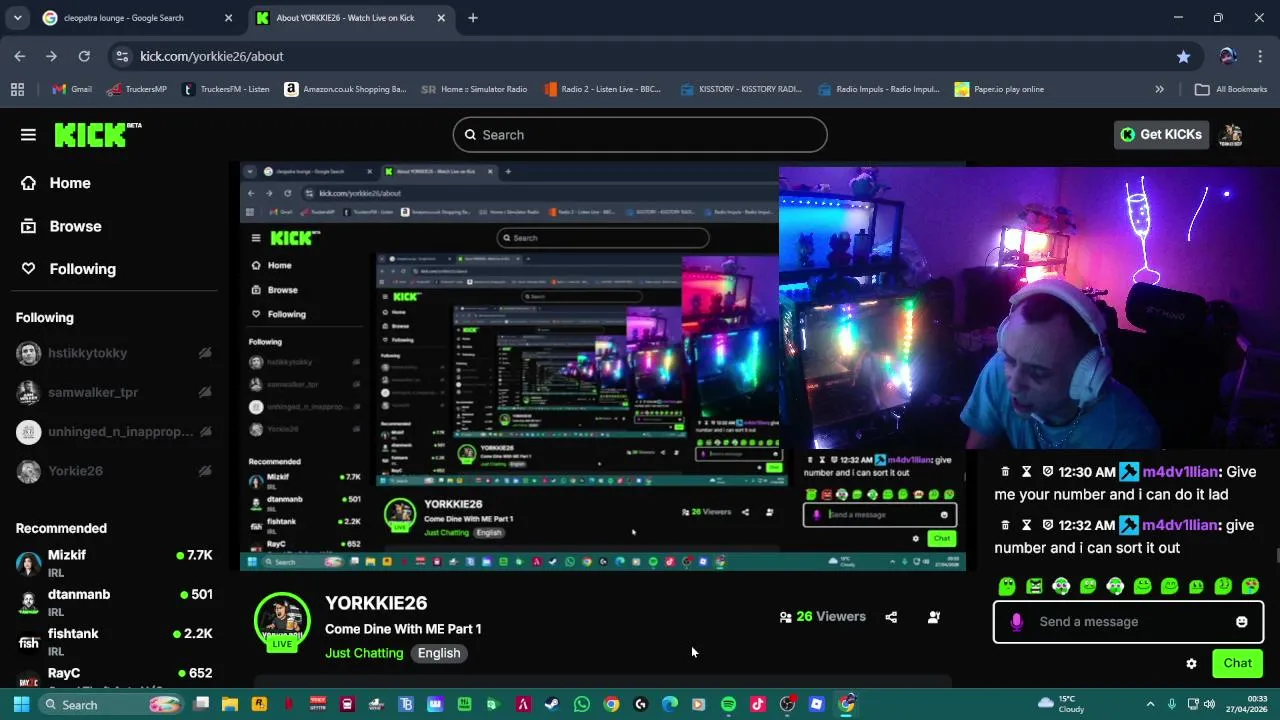The image size is (1280, 720).
Task: Open the emoji picker in chat input
Action: [1241, 622]
